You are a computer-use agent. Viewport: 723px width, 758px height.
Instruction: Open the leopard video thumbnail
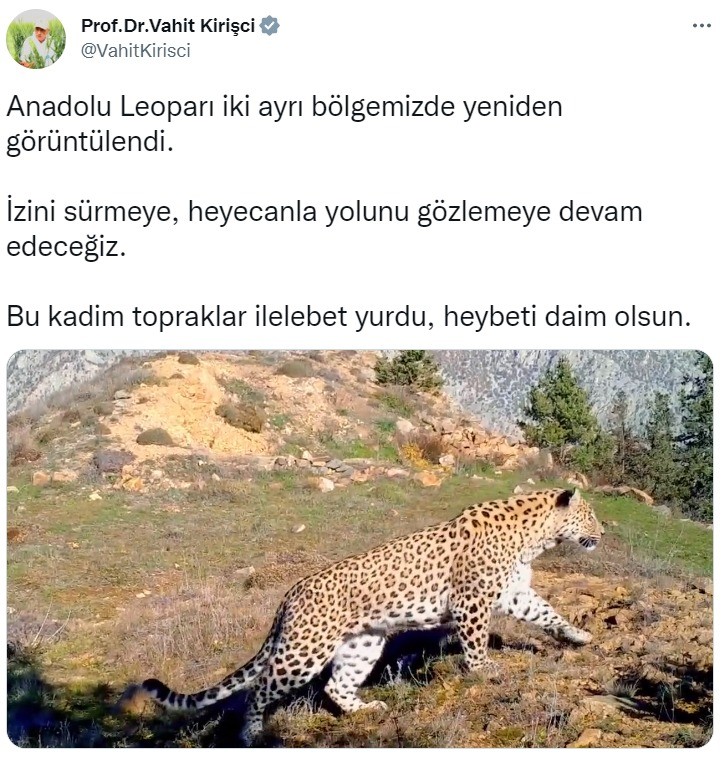(360, 548)
